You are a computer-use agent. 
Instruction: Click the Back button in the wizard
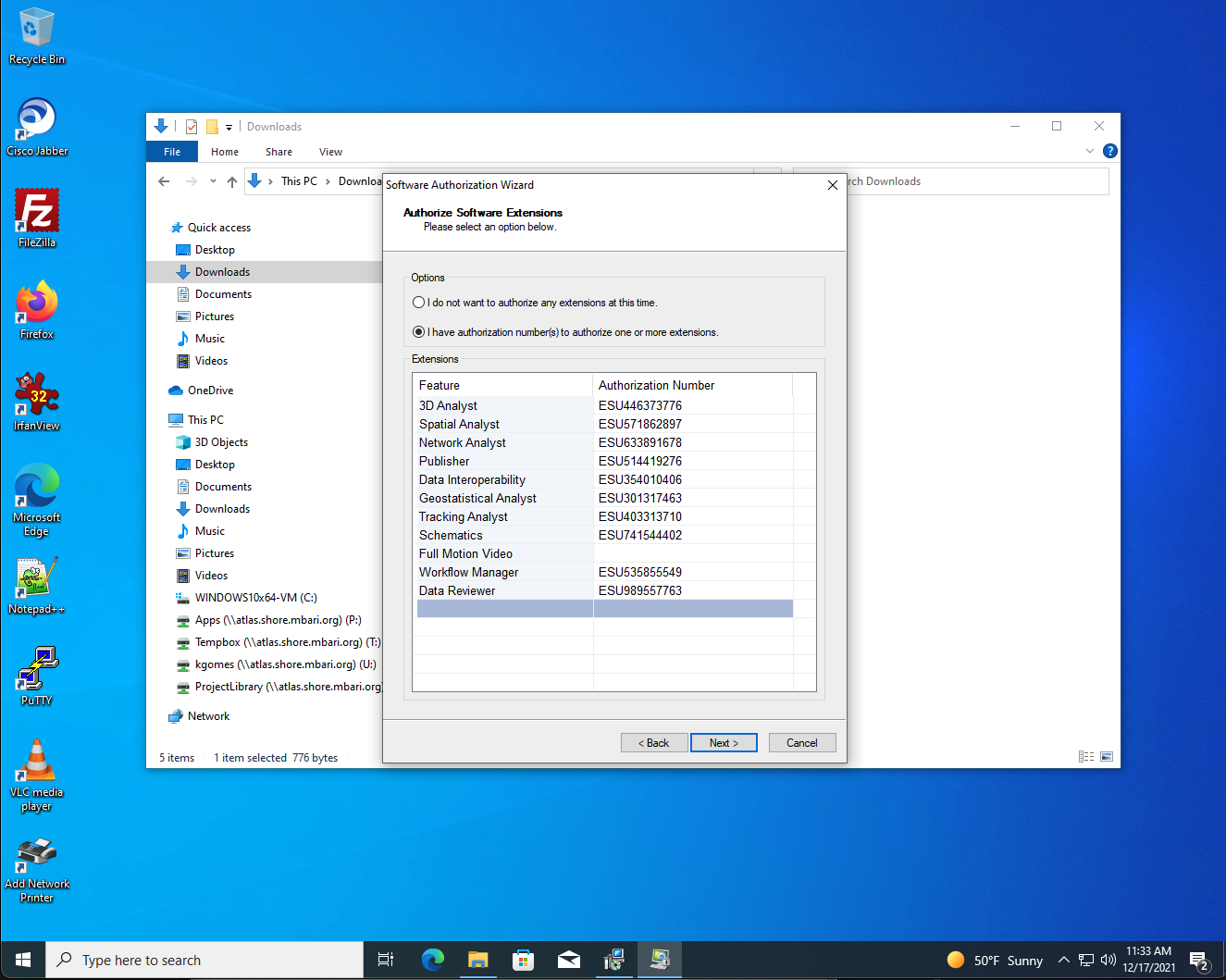coord(654,743)
